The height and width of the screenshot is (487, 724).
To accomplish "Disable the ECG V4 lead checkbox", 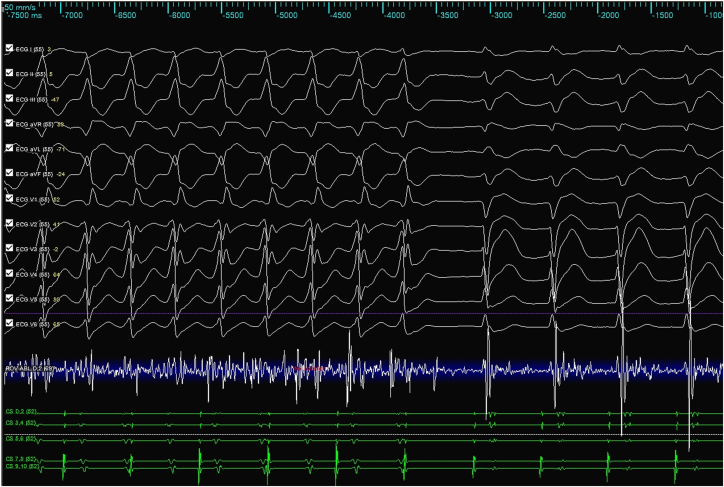I will click(10, 274).
